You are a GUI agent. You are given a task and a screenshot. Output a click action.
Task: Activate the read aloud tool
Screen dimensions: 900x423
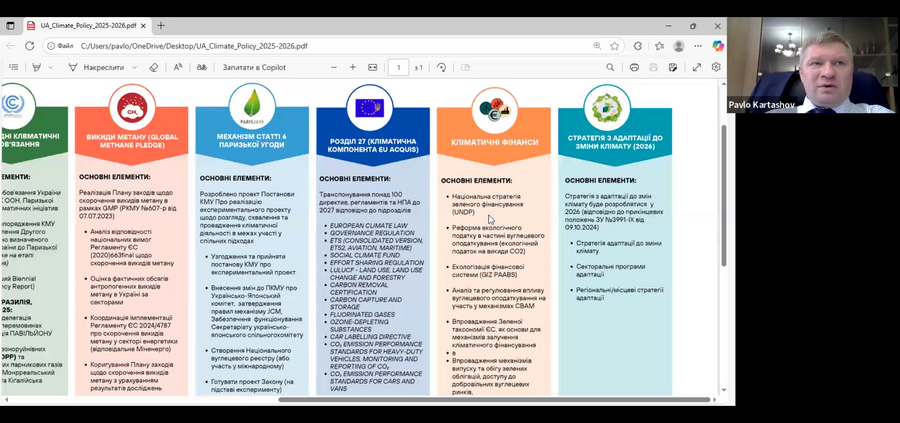pos(178,67)
